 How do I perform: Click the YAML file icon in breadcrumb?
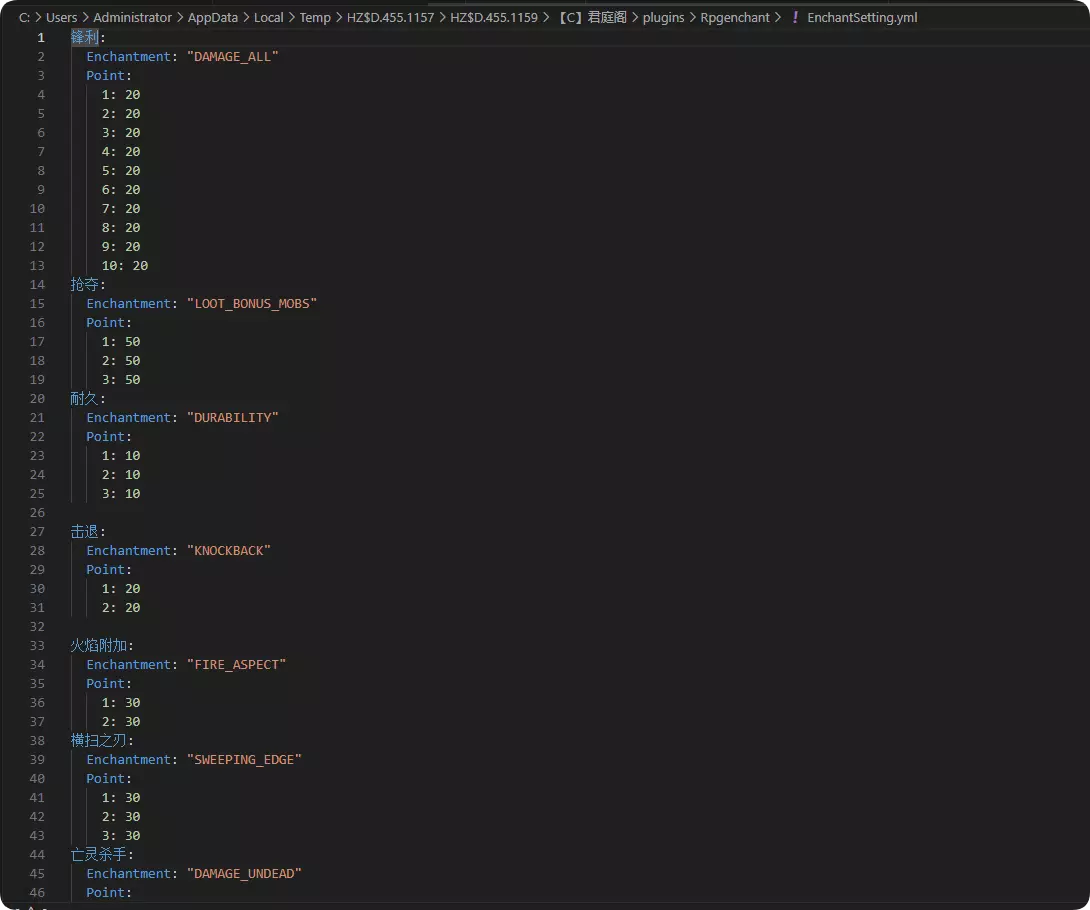[795, 17]
